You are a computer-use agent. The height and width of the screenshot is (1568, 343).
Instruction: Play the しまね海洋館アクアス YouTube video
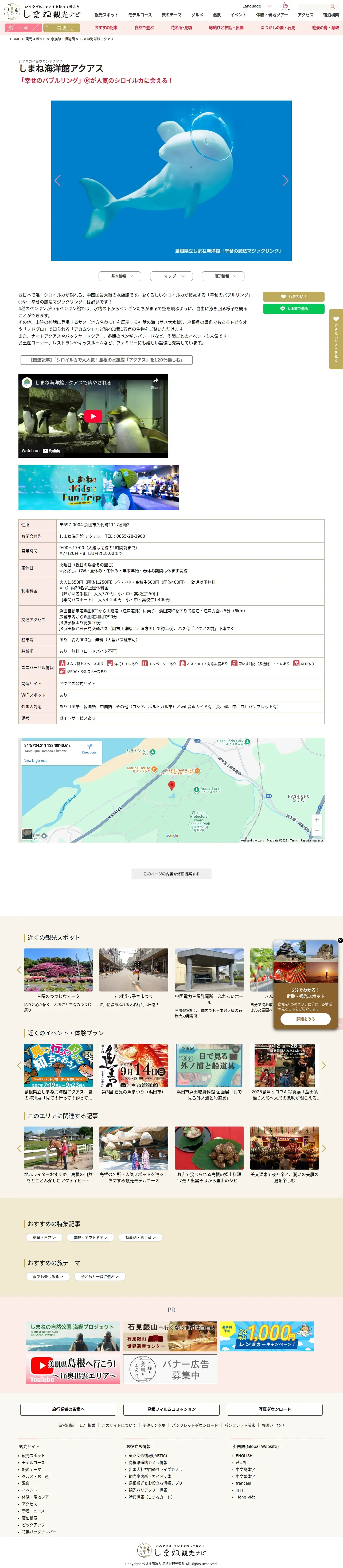[93, 416]
